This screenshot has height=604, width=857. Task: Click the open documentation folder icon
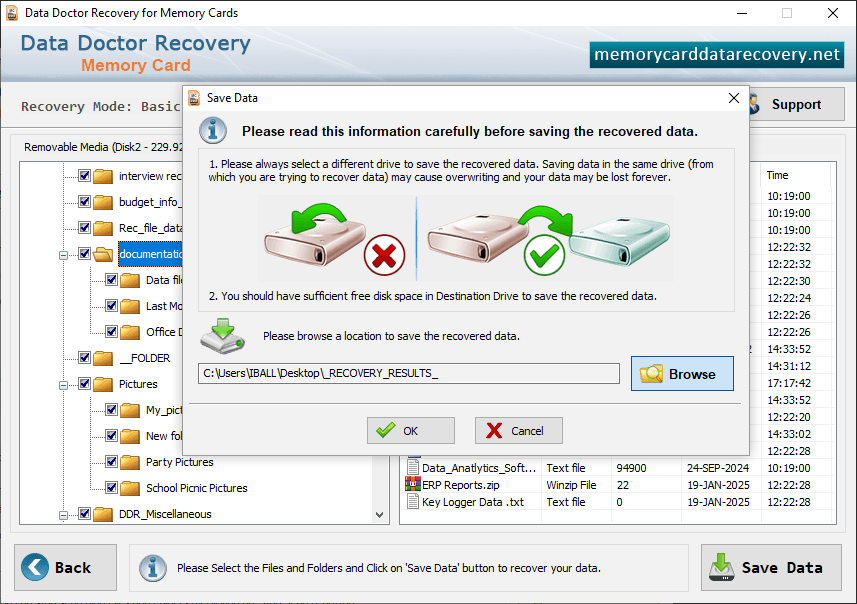[x=103, y=254]
